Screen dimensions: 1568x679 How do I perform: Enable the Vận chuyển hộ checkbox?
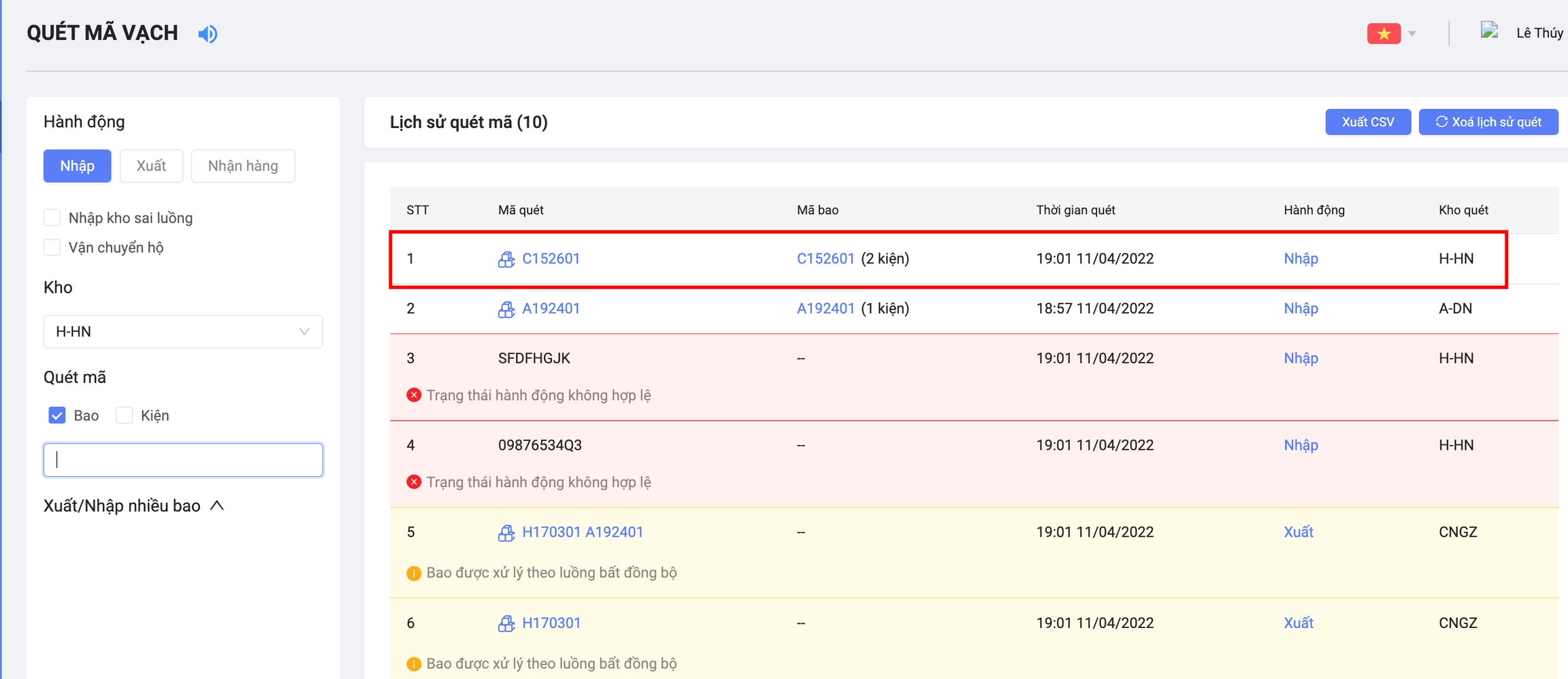click(x=52, y=247)
